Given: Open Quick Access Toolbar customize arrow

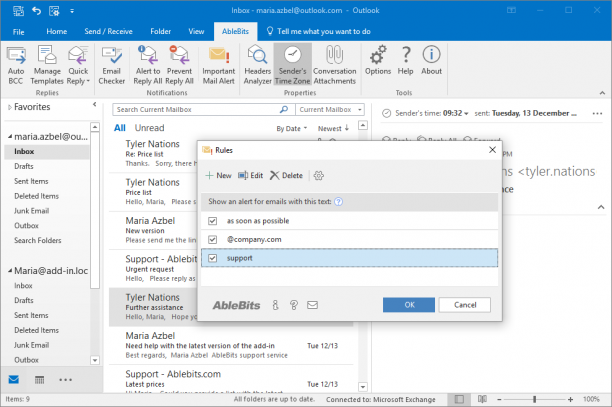Looking at the screenshot, I should [x=72, y=11].
